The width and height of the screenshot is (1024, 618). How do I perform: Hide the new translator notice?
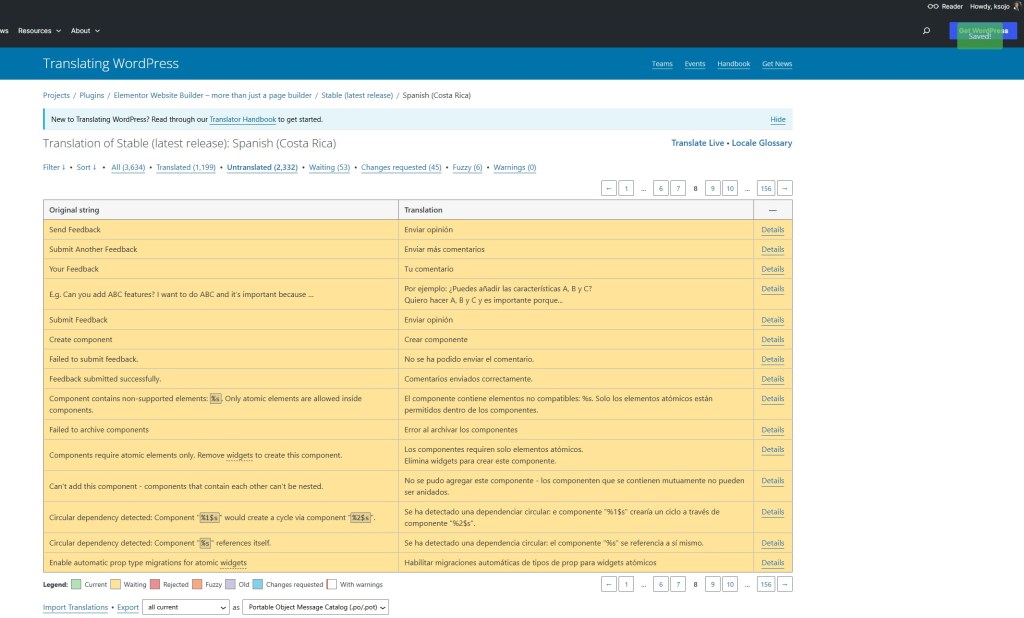tap(778, 120)
